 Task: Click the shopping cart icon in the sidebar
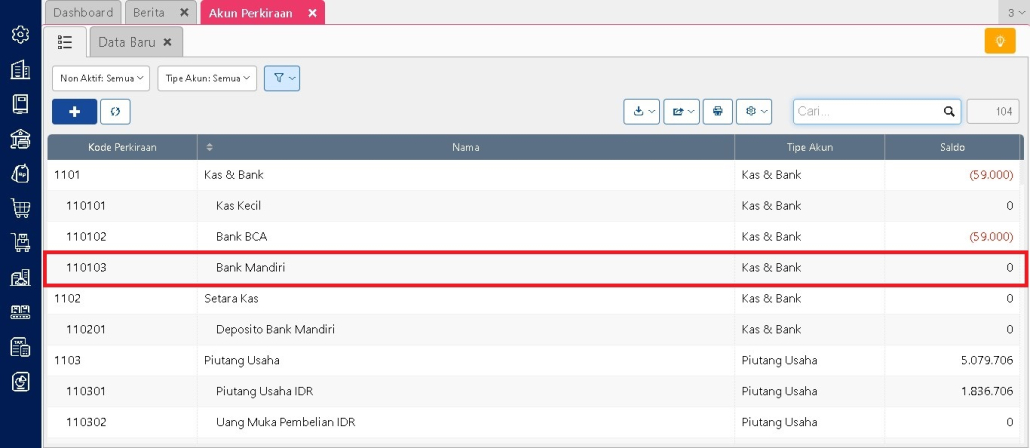tap(20, 208)
